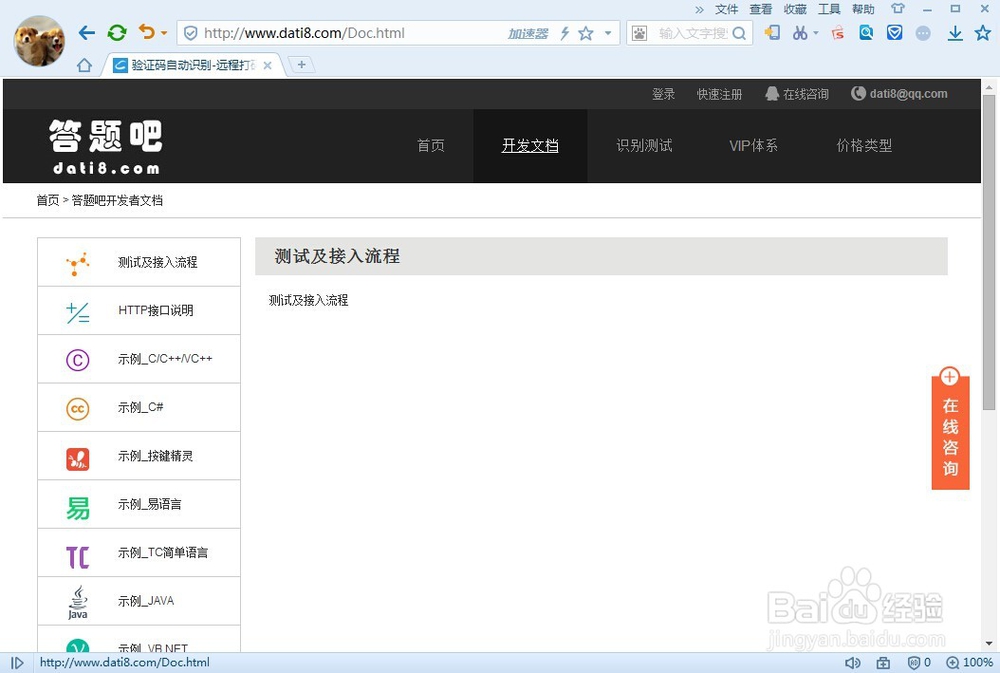Click the browser back arrow
The width and height of the screenshot is (1000, 673).
(86, 33)
